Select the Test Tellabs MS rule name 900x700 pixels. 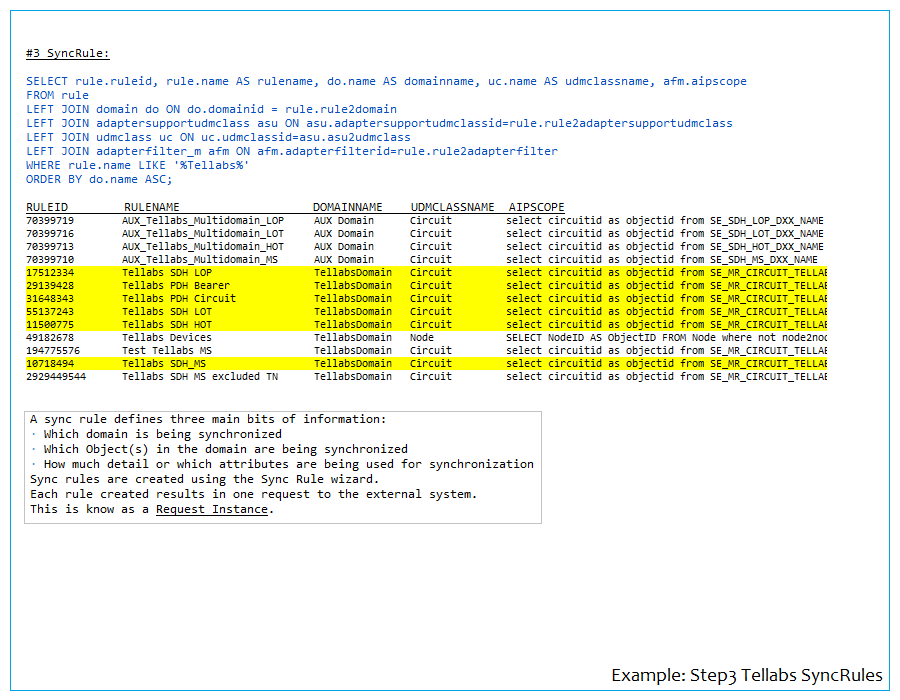click(x=167, y=350)
